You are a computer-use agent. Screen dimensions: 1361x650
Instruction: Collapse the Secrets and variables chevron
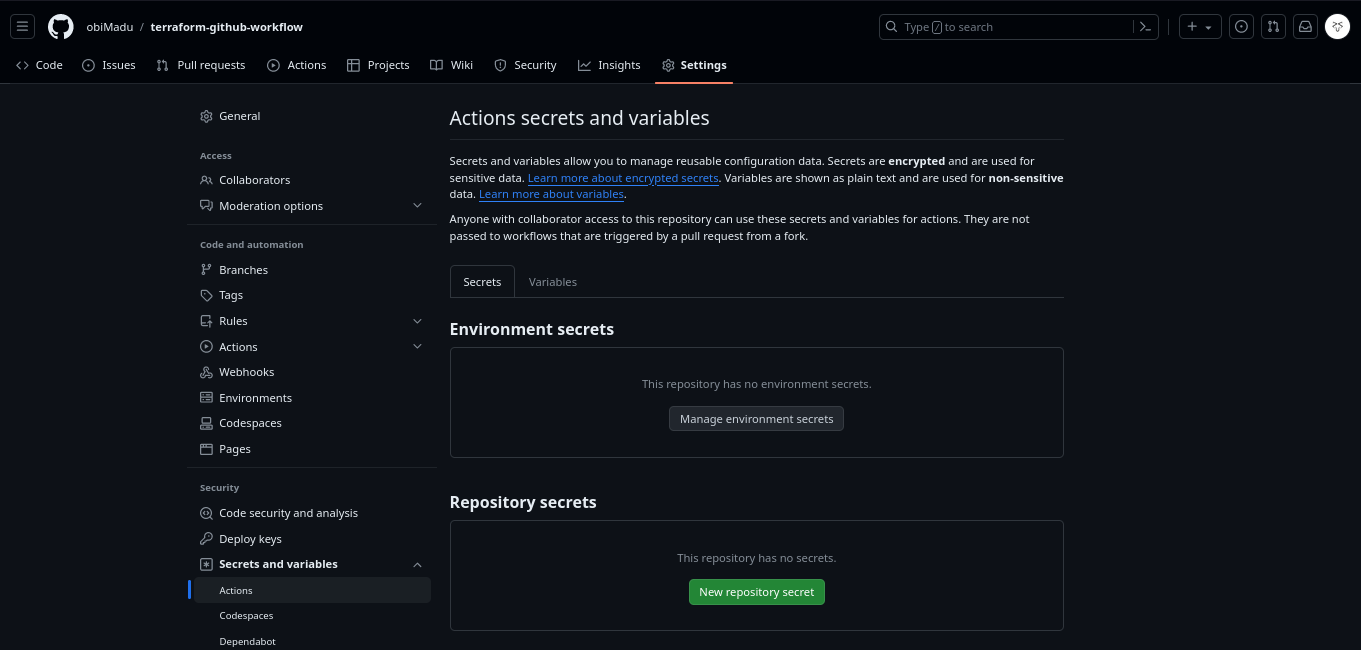[x=417, y=564]
